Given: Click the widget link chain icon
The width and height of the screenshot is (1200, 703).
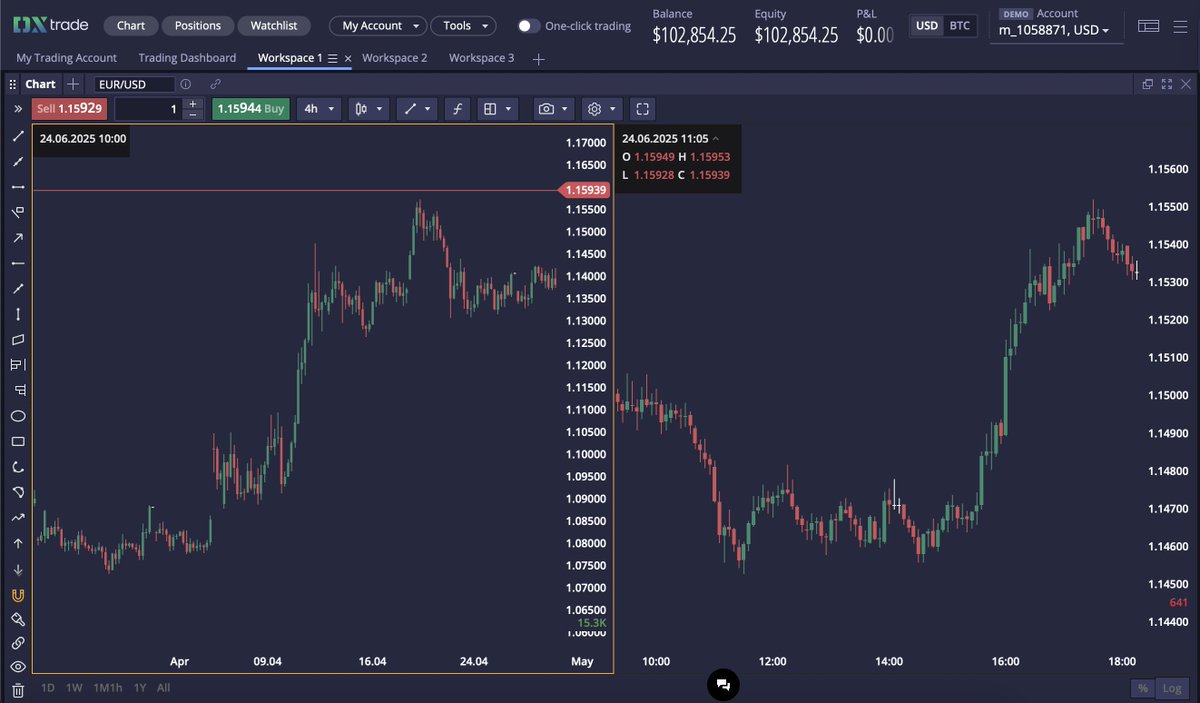Looking at the screenshot, I should (215, 85).
